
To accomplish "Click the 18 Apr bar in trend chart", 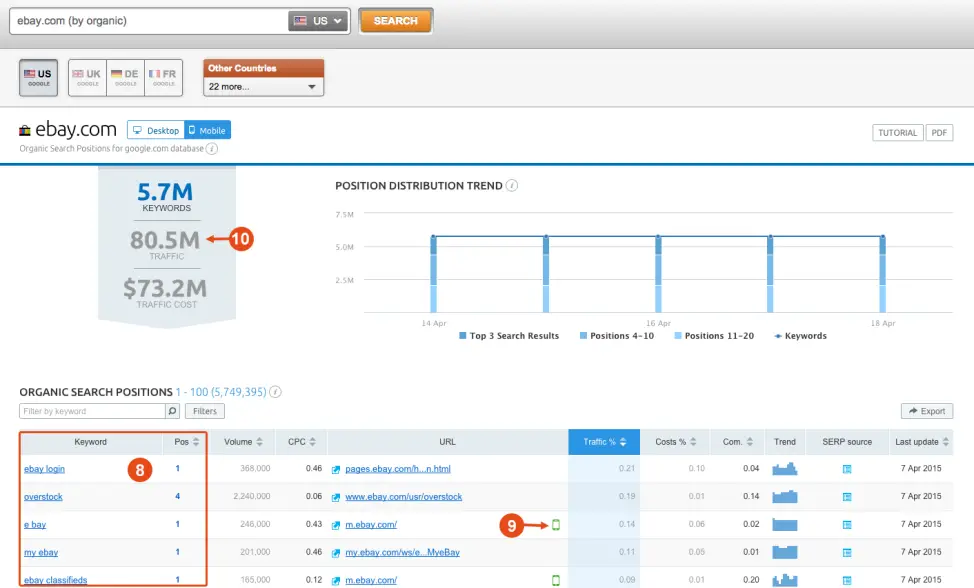I will [883, 274].
